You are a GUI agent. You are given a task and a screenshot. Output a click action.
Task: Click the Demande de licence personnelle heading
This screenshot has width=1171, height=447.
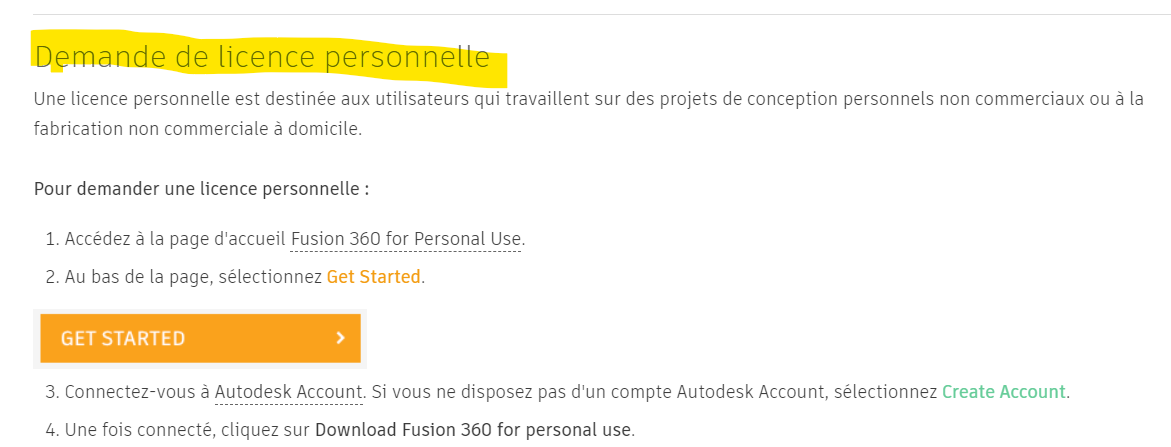click(262, 58)
